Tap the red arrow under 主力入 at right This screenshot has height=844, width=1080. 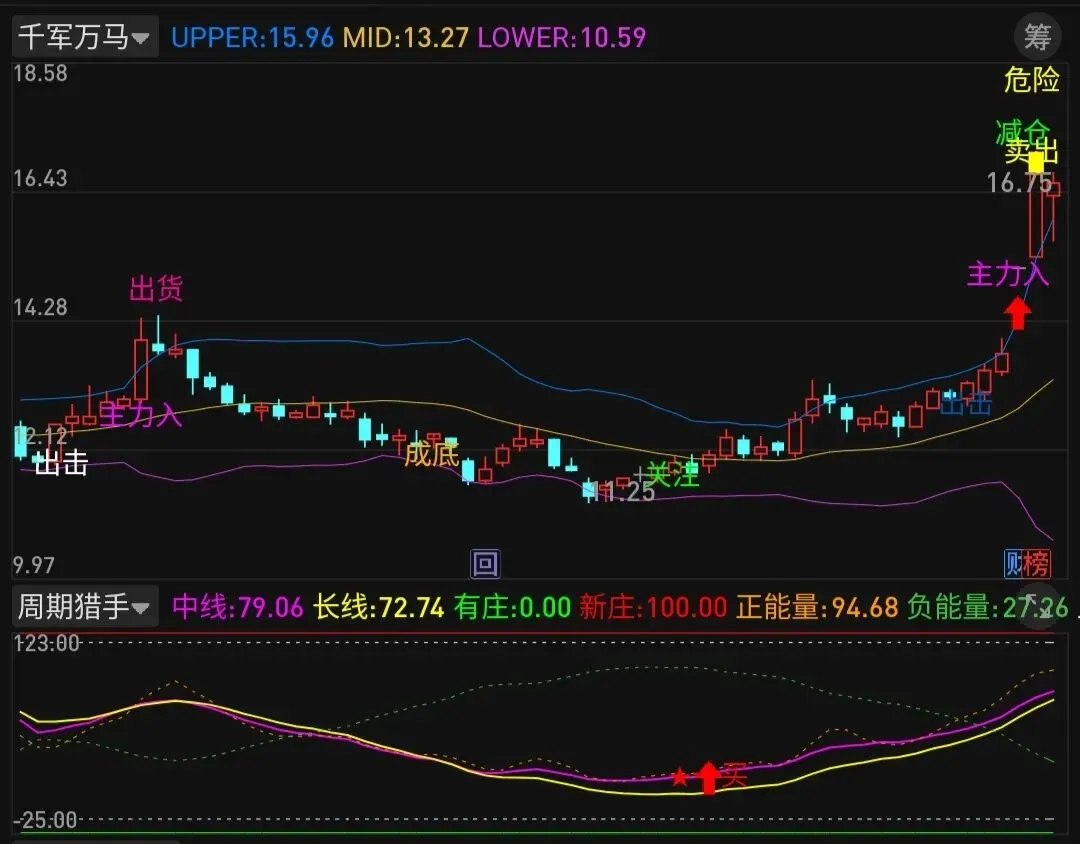[x=1017, y=313]
